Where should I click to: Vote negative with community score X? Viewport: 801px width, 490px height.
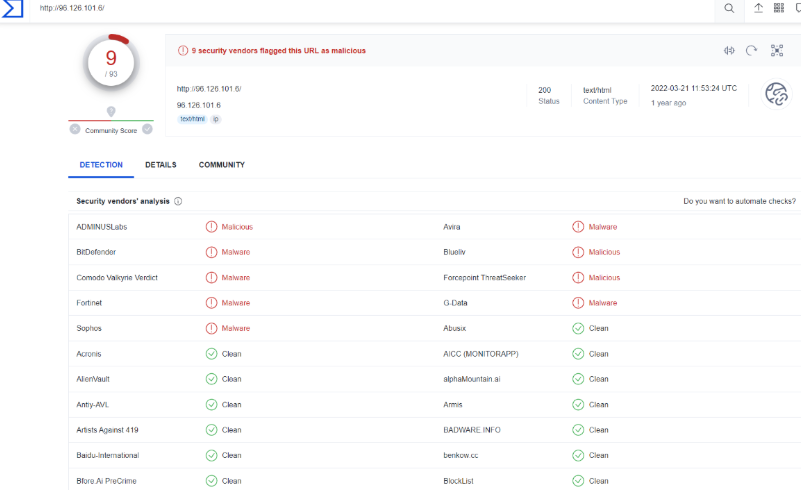point(75,129)
